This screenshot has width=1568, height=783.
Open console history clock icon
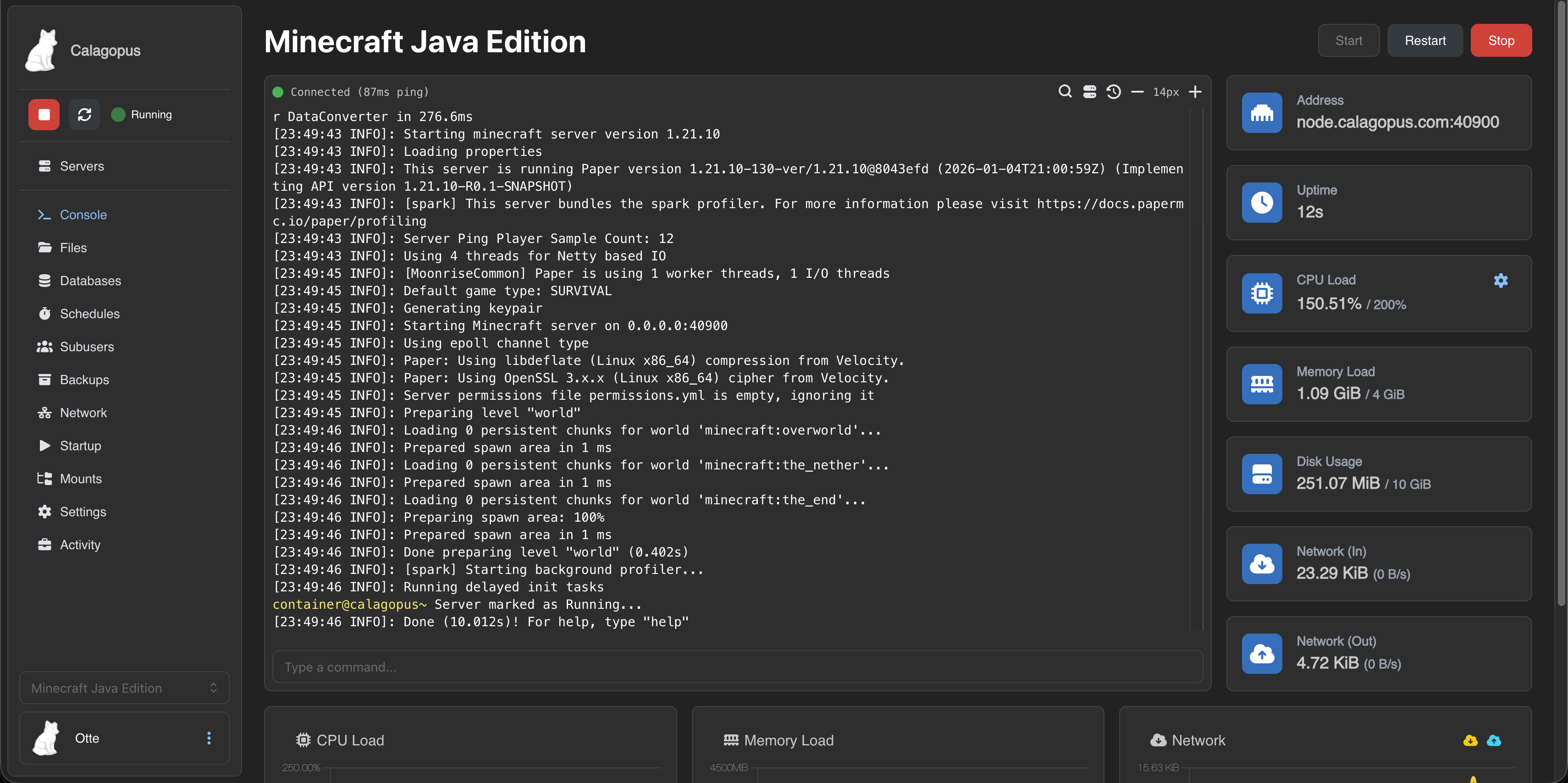click(x=1113, y=91)
